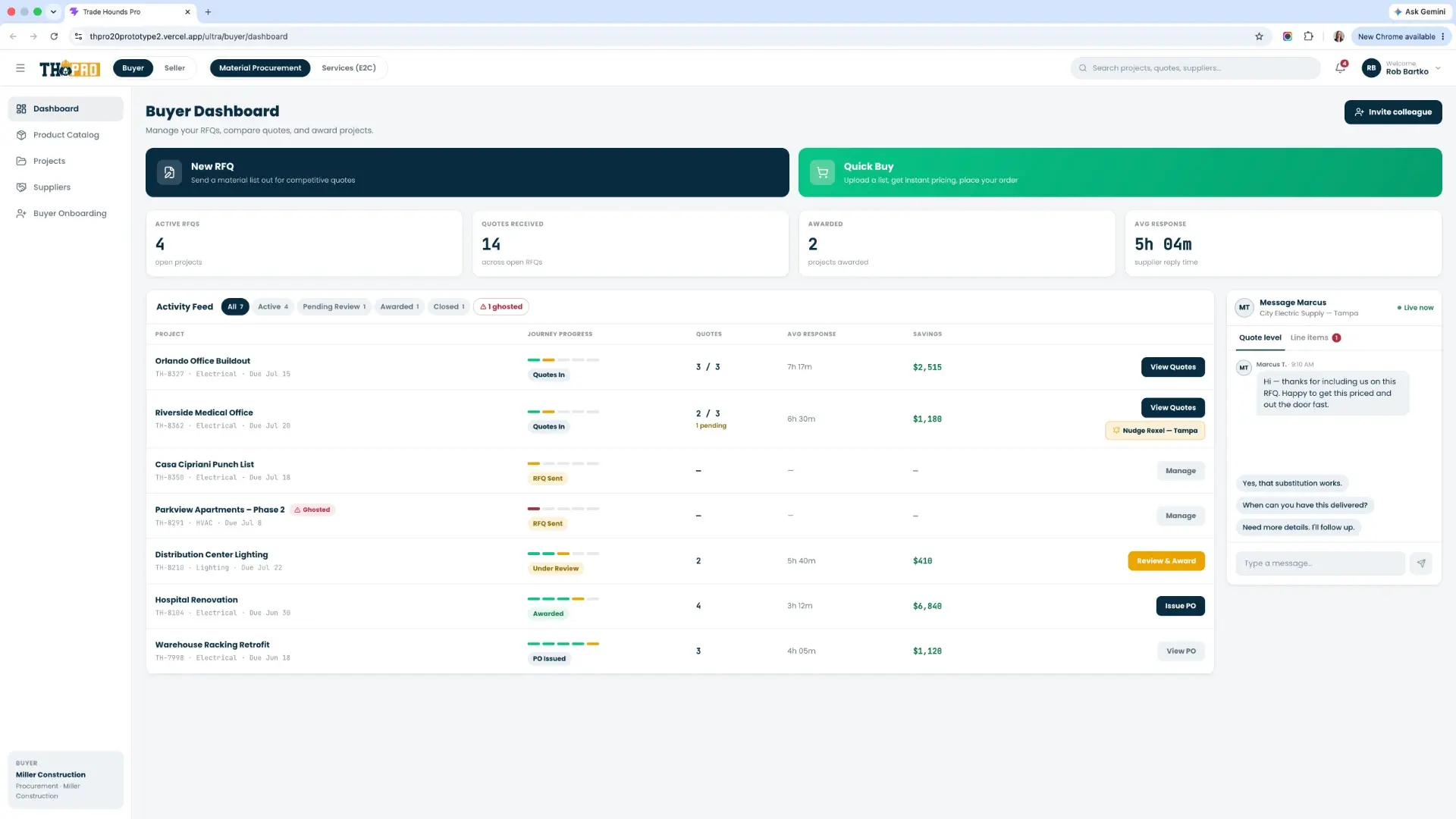The height and width of the screenshot is (819, 1456).
Task: Click the Quick Buy cart icon
Action: [822, 173]
